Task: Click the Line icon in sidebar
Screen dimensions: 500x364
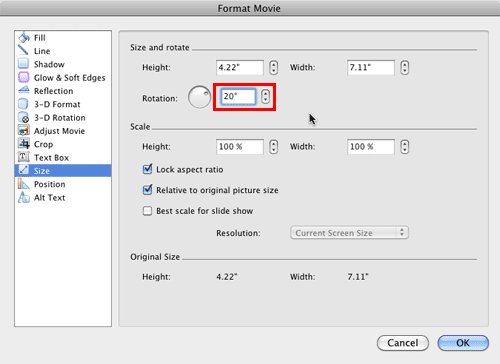Action: coord(23,50)
